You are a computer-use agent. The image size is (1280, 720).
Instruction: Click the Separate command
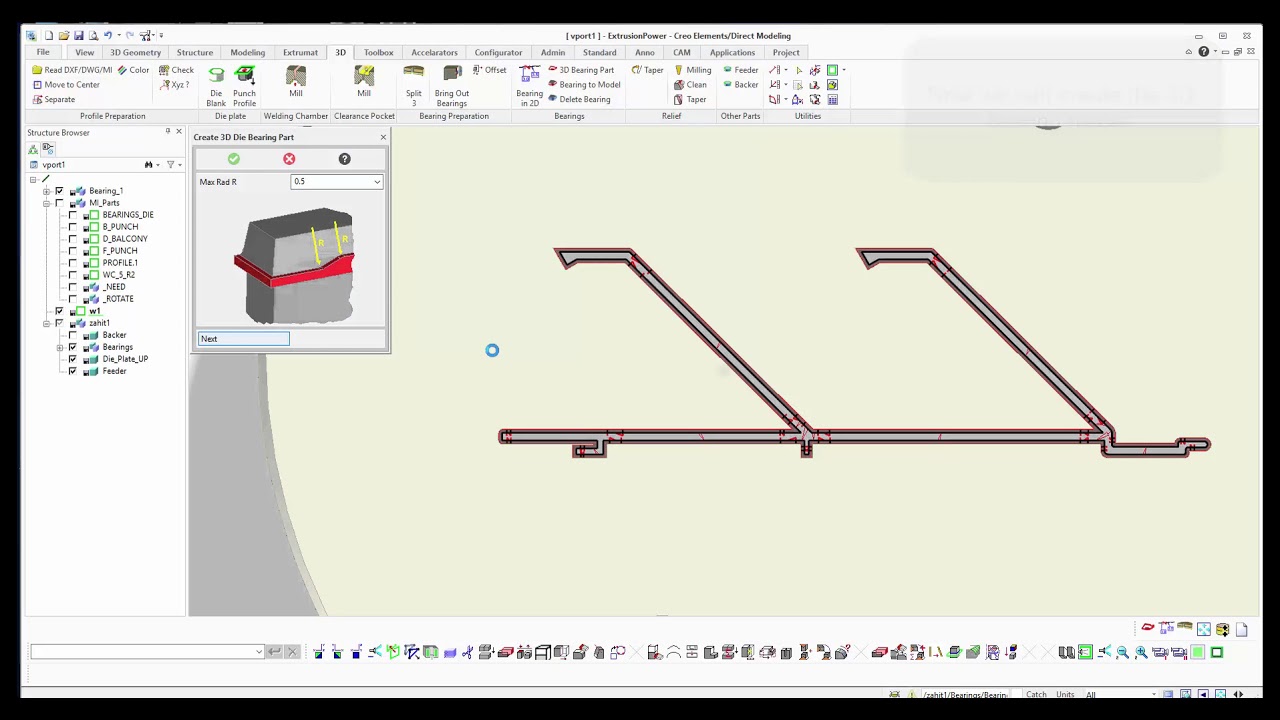click(x=53, y=100)
